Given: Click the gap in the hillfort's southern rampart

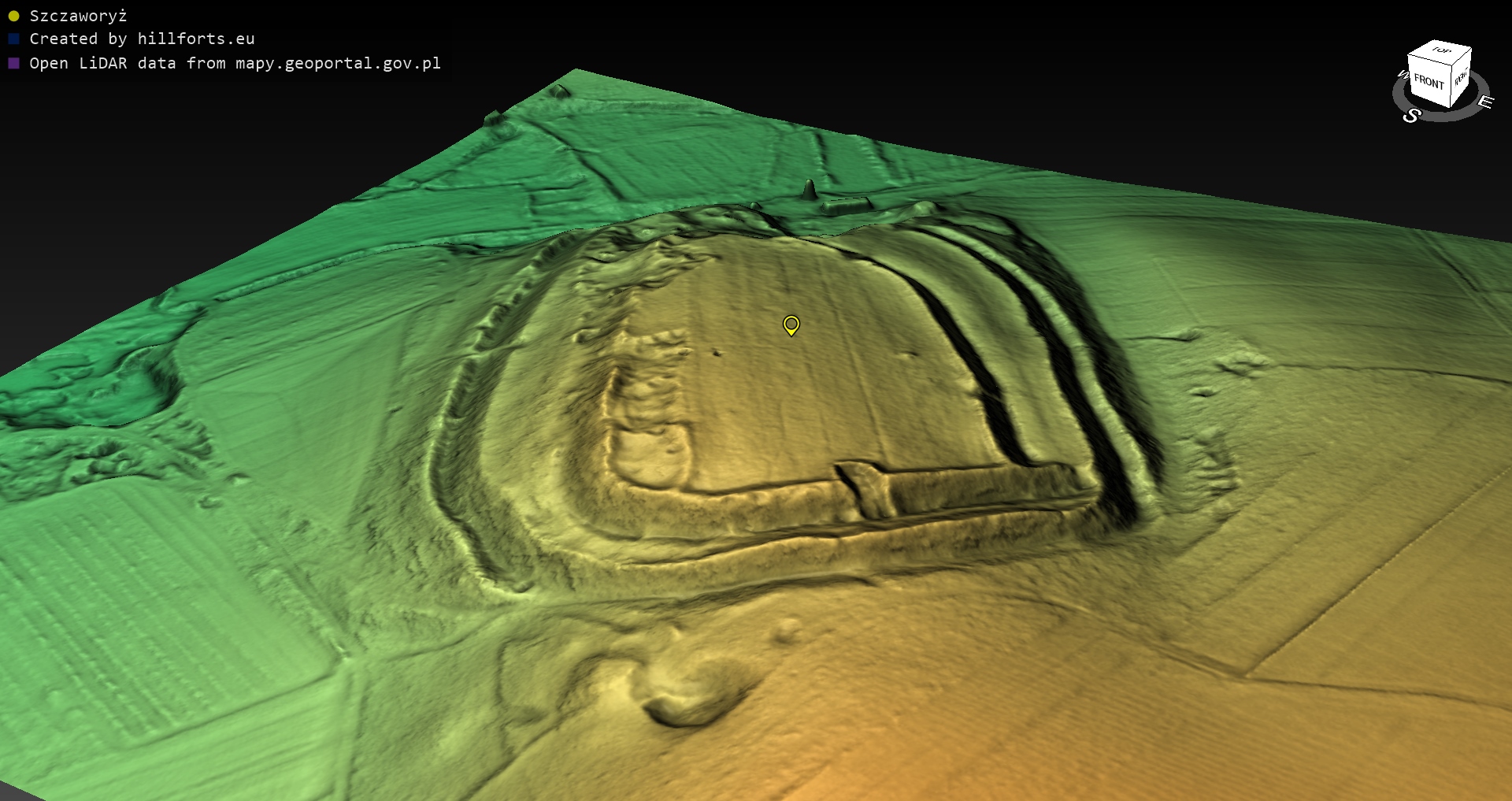Looking at the screenshot, I should coord(866,488).
